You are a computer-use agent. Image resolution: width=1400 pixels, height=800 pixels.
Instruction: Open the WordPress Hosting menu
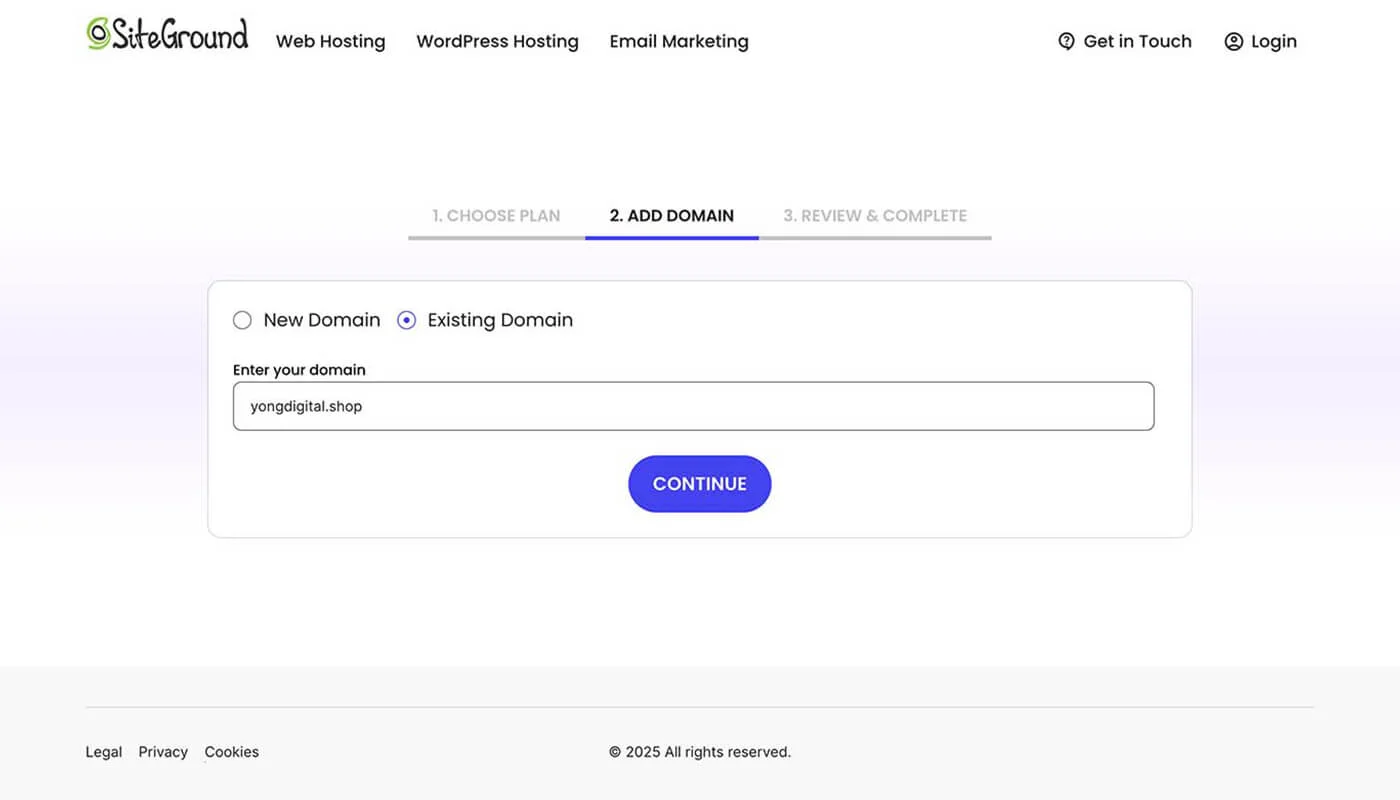tap(497, 41)
